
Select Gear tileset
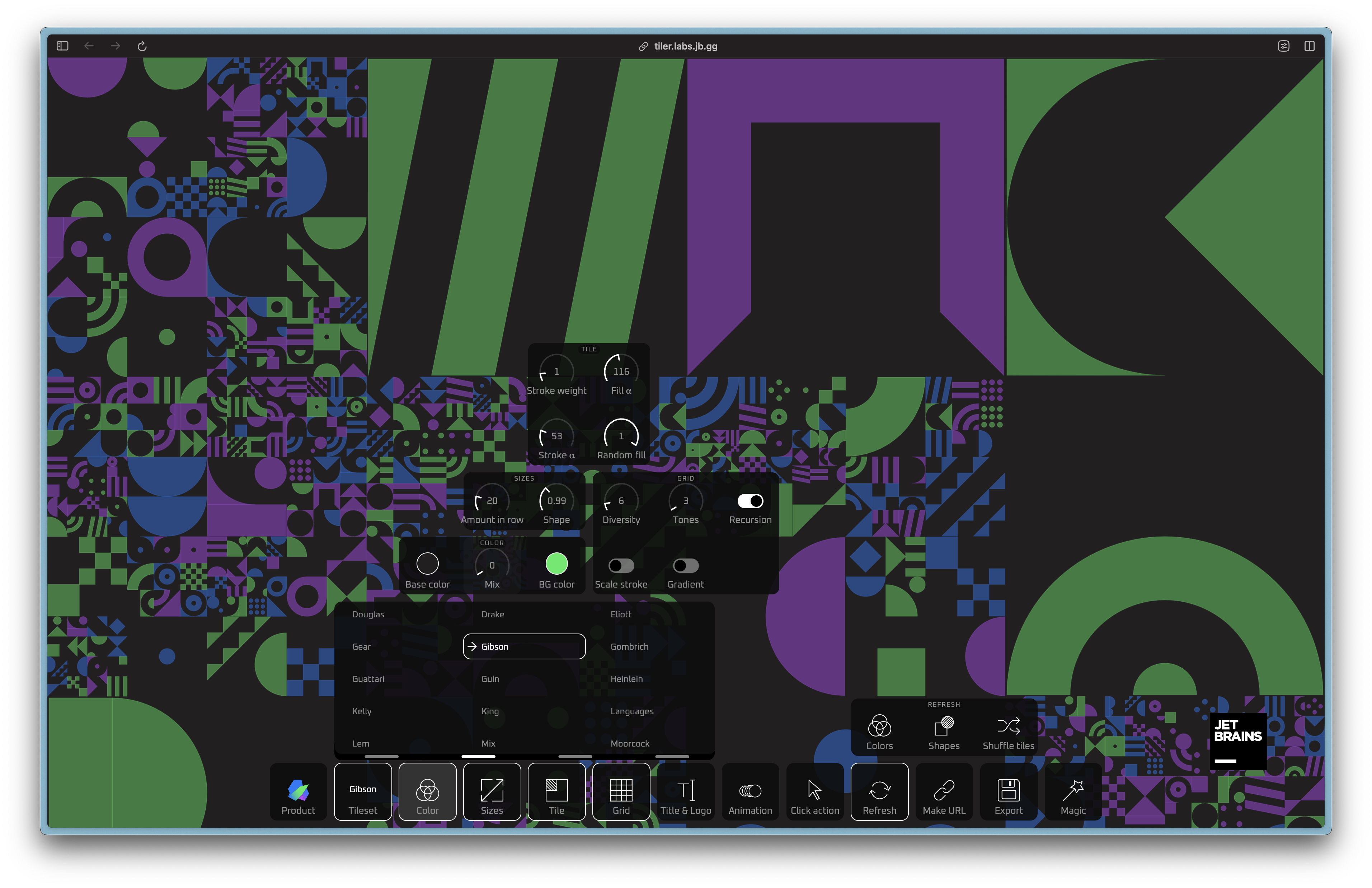[361, 646]
